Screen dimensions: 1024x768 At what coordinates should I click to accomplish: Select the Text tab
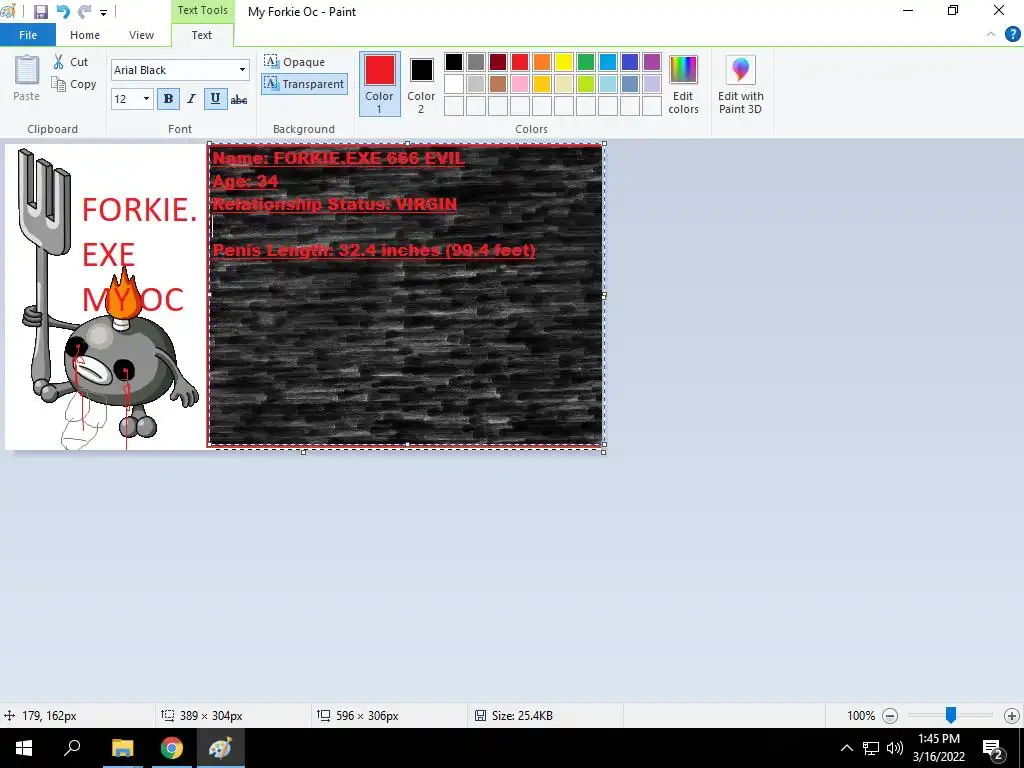(x=202, y=35)
